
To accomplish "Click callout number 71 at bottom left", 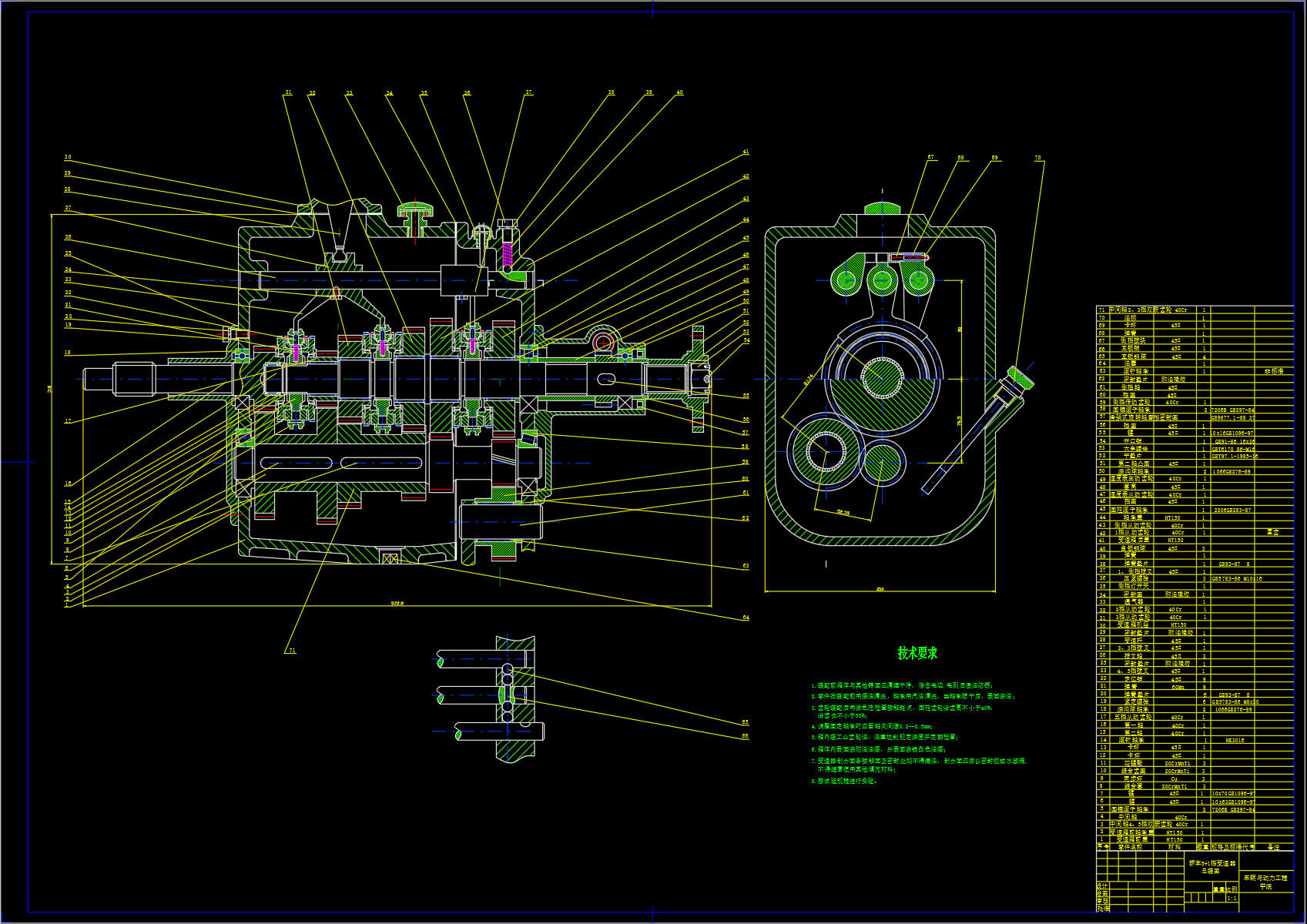I will tap(292, 651).
